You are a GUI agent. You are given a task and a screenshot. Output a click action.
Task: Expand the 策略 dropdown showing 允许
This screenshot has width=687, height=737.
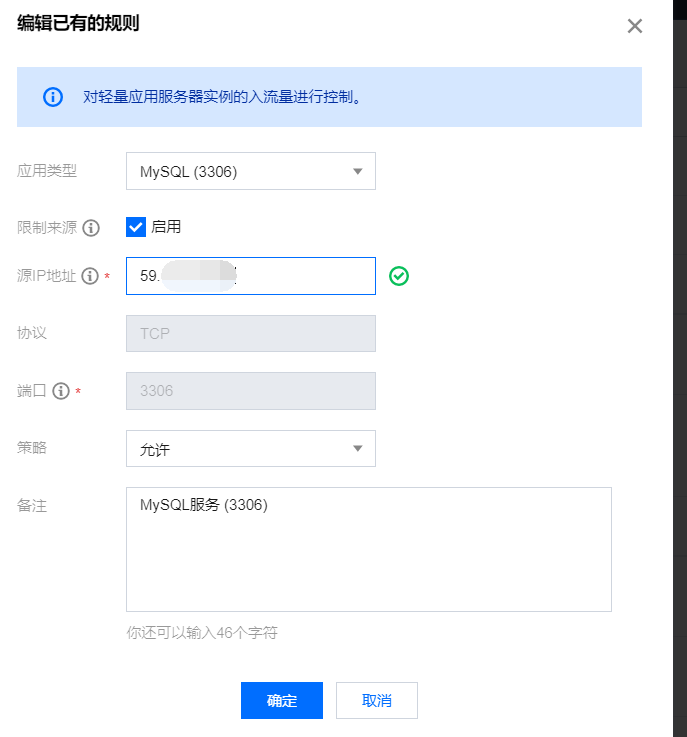coord(250,449)
